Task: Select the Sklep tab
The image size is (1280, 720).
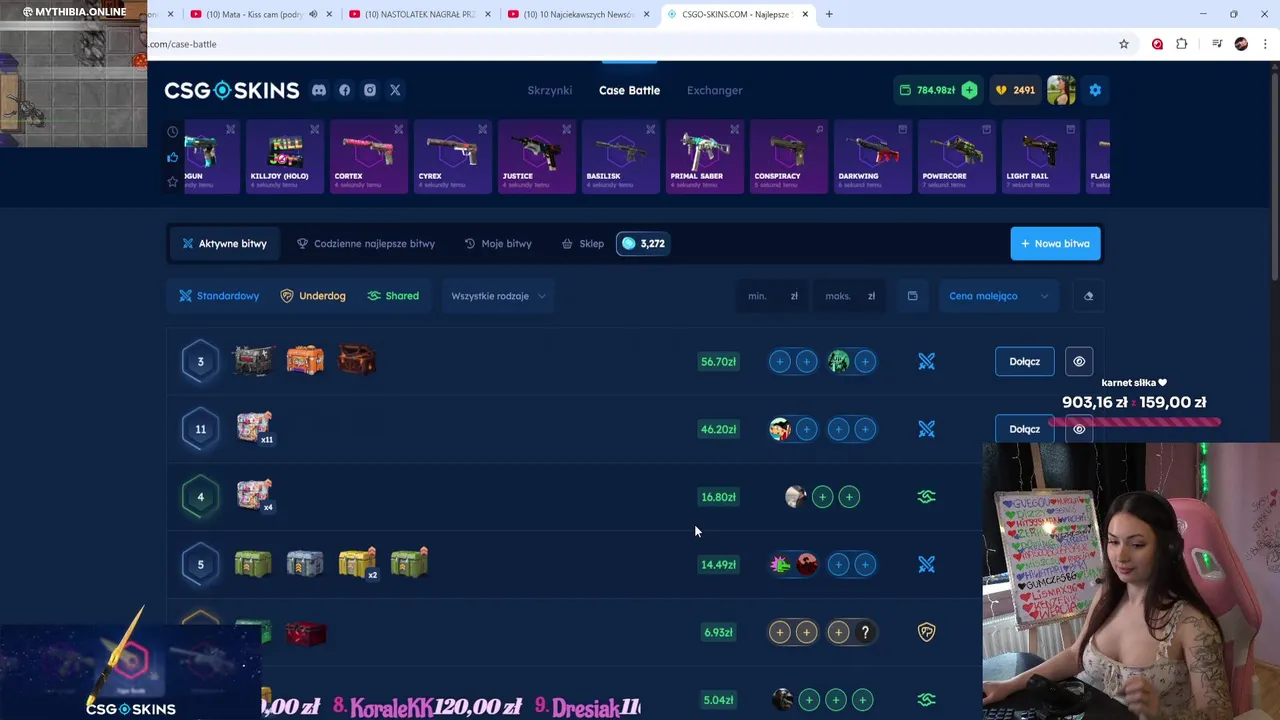Action: pyautogui.click(x=583, y=243)
